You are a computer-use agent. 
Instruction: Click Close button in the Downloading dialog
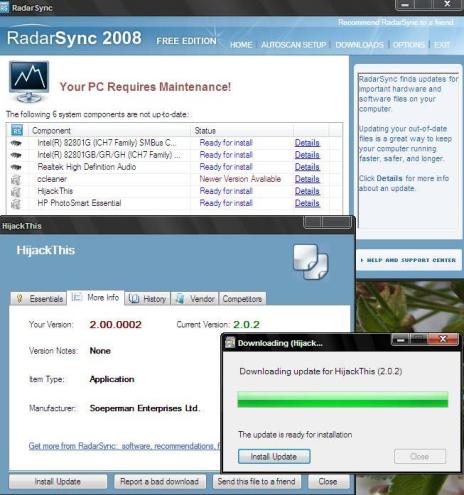[420, 456]
